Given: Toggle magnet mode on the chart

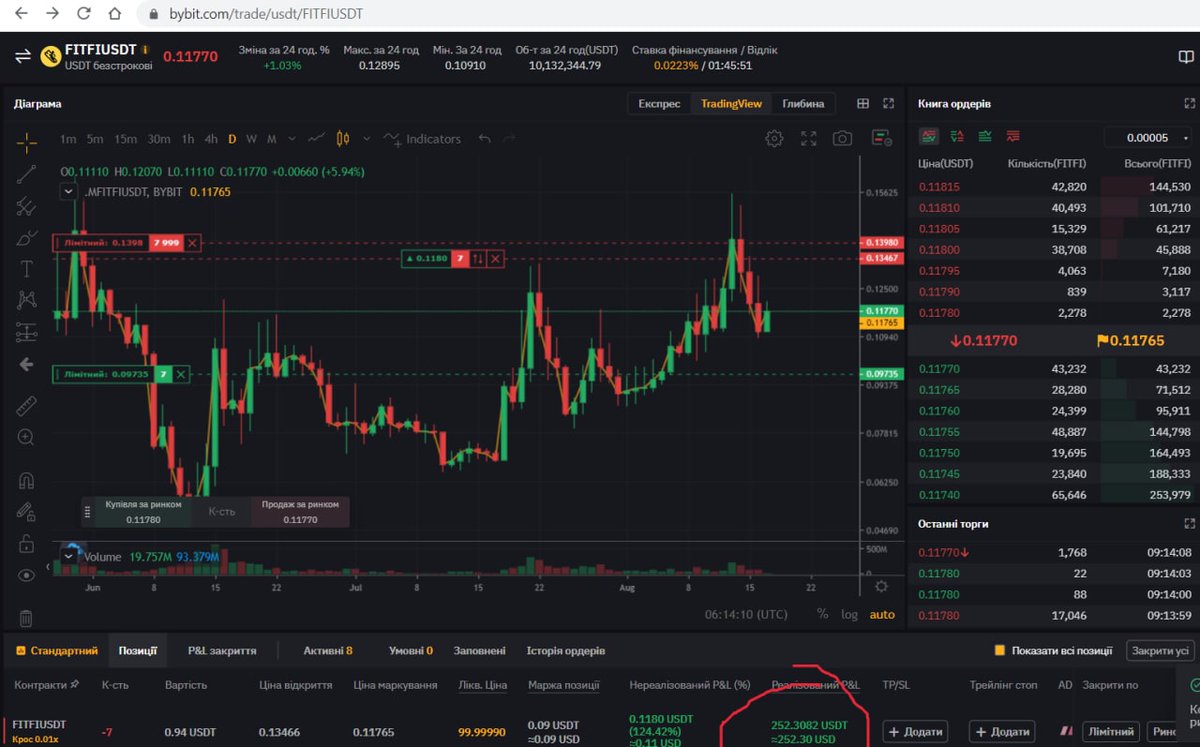Looking at the screenshot, I should point(26,481).
